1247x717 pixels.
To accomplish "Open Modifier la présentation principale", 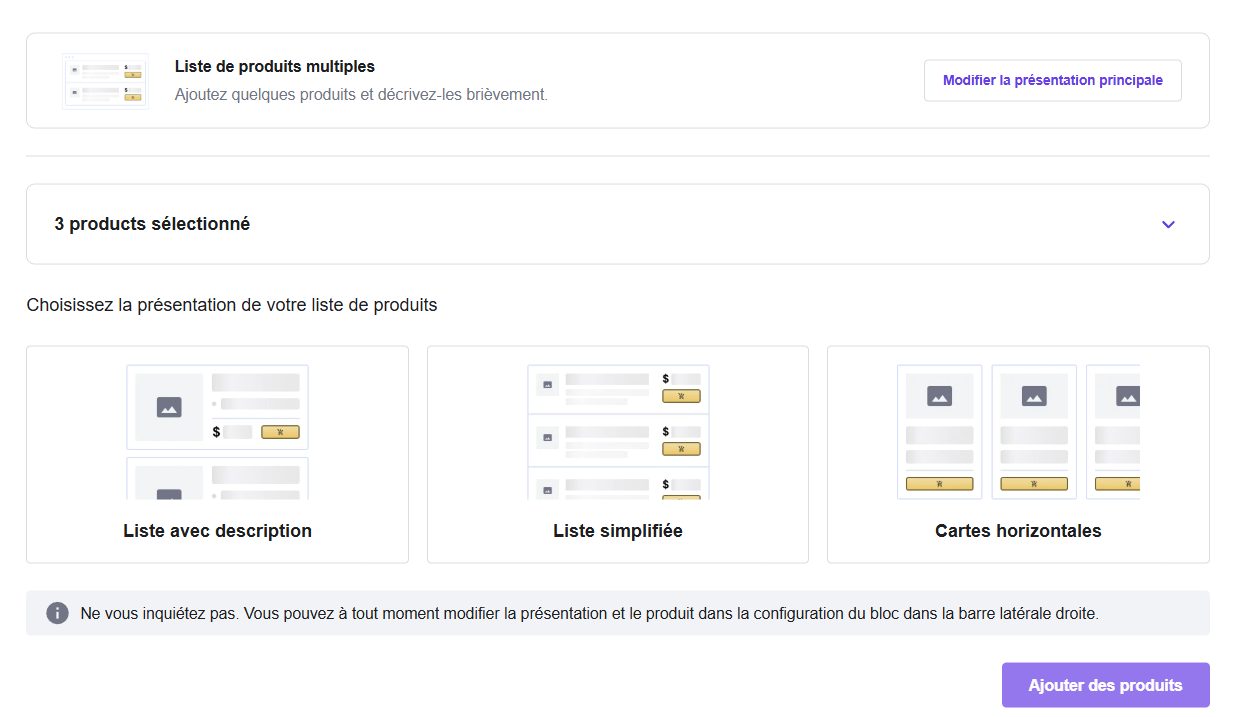I will [1052, 80].
